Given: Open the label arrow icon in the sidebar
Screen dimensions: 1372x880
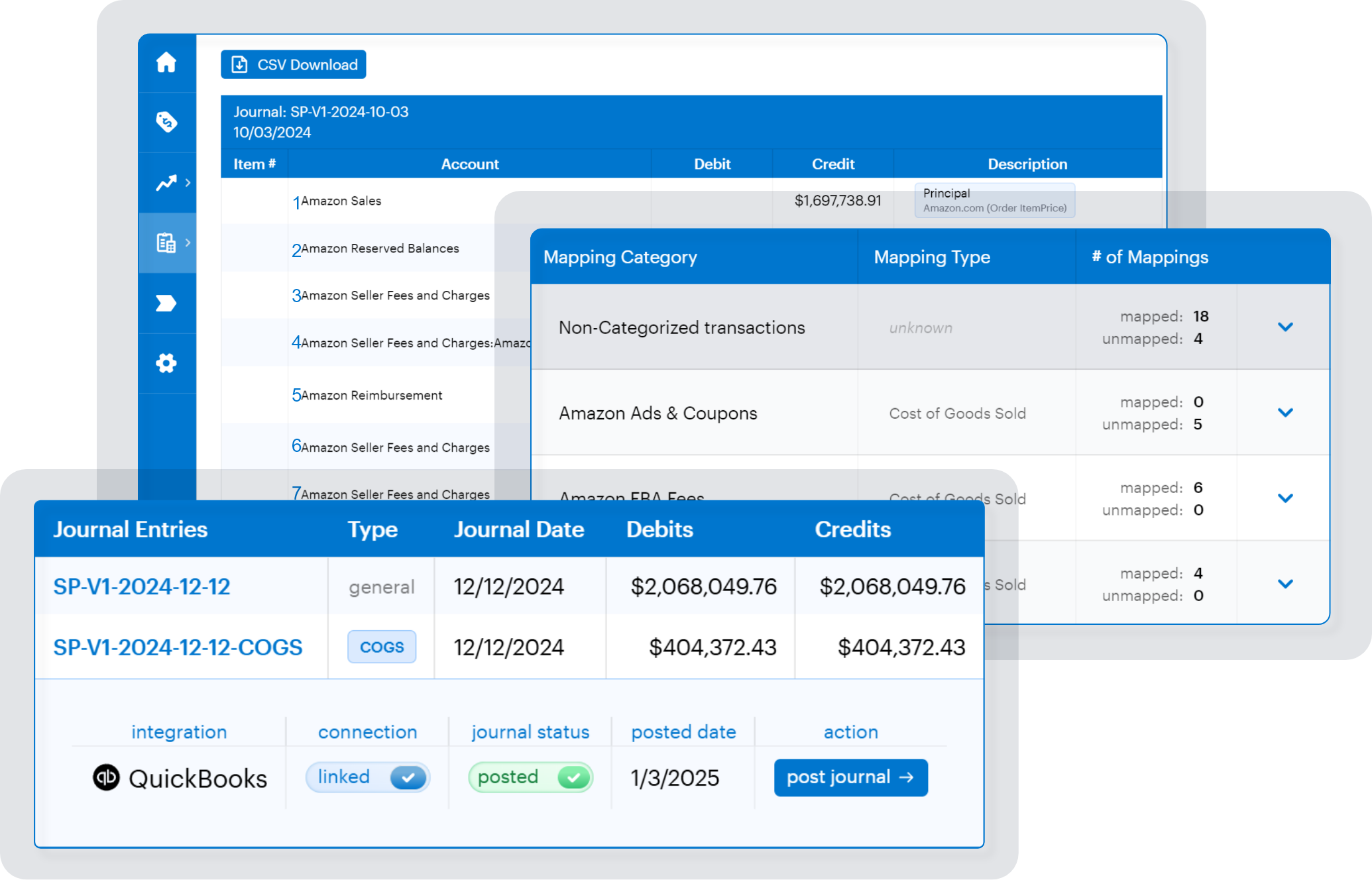Looking at the screenshot, I should click(166, 303).
